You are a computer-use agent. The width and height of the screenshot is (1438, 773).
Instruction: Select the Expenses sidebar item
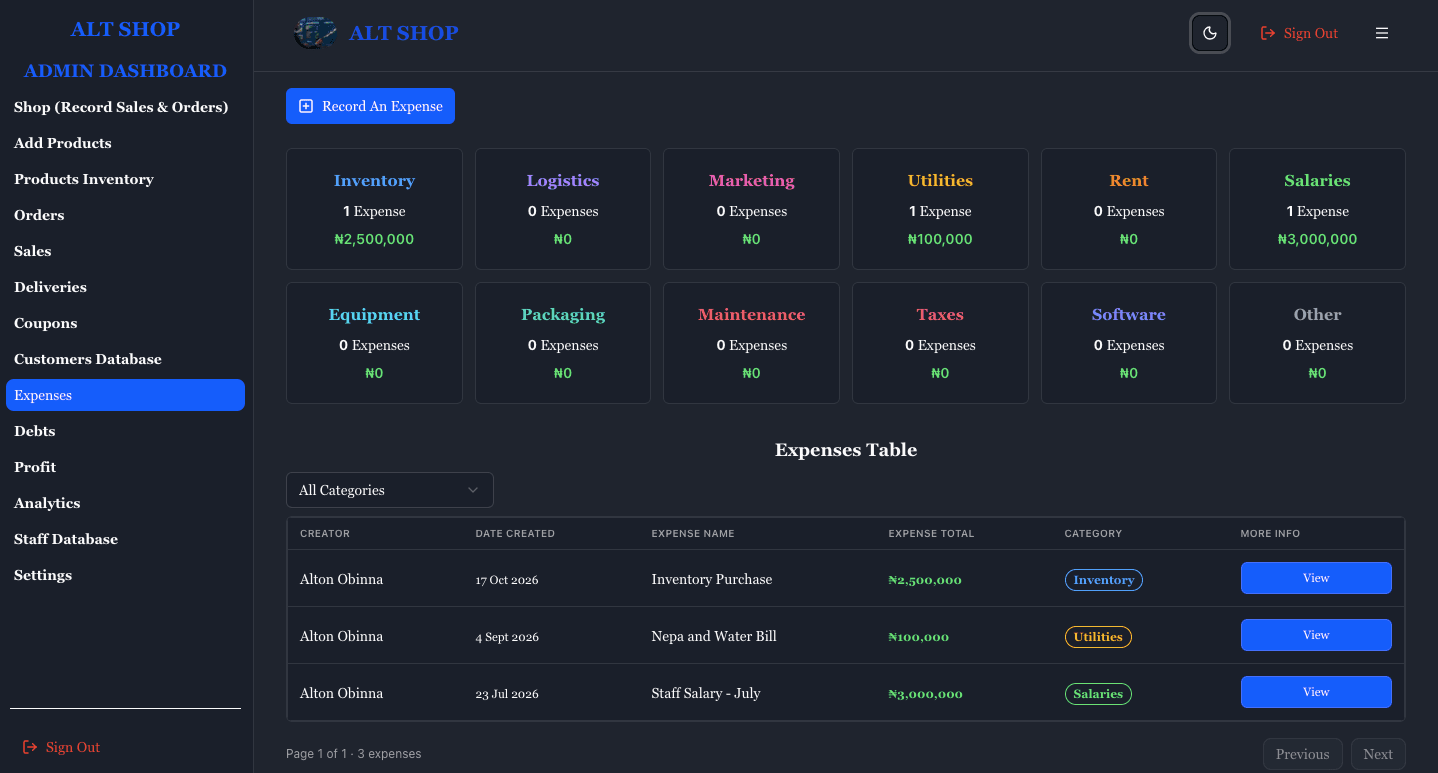point(125,395)
